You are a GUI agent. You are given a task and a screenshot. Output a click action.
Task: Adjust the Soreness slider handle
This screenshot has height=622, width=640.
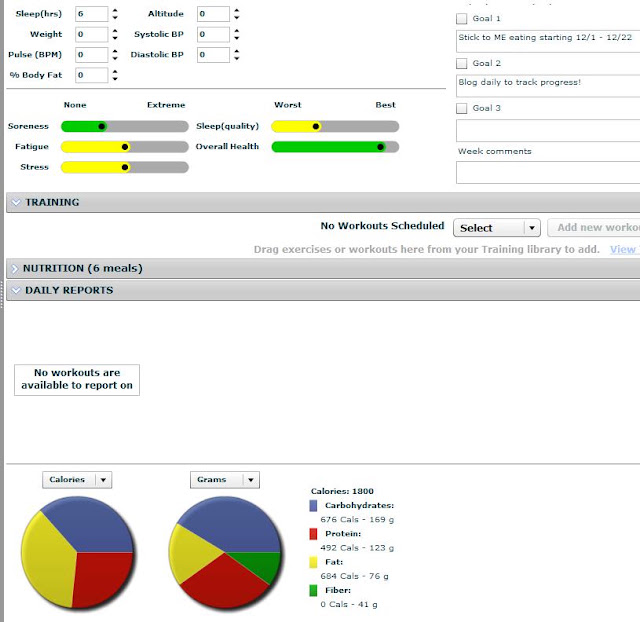click(x=102, y=127)
